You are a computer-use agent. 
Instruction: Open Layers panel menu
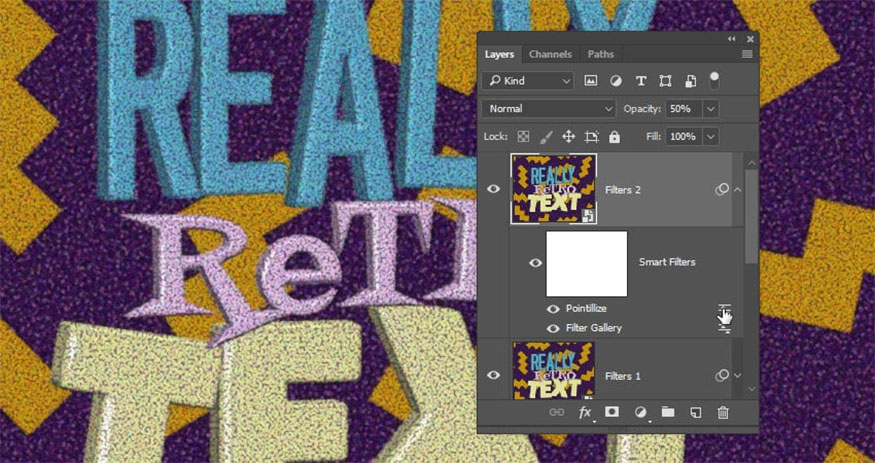(747, 54)
